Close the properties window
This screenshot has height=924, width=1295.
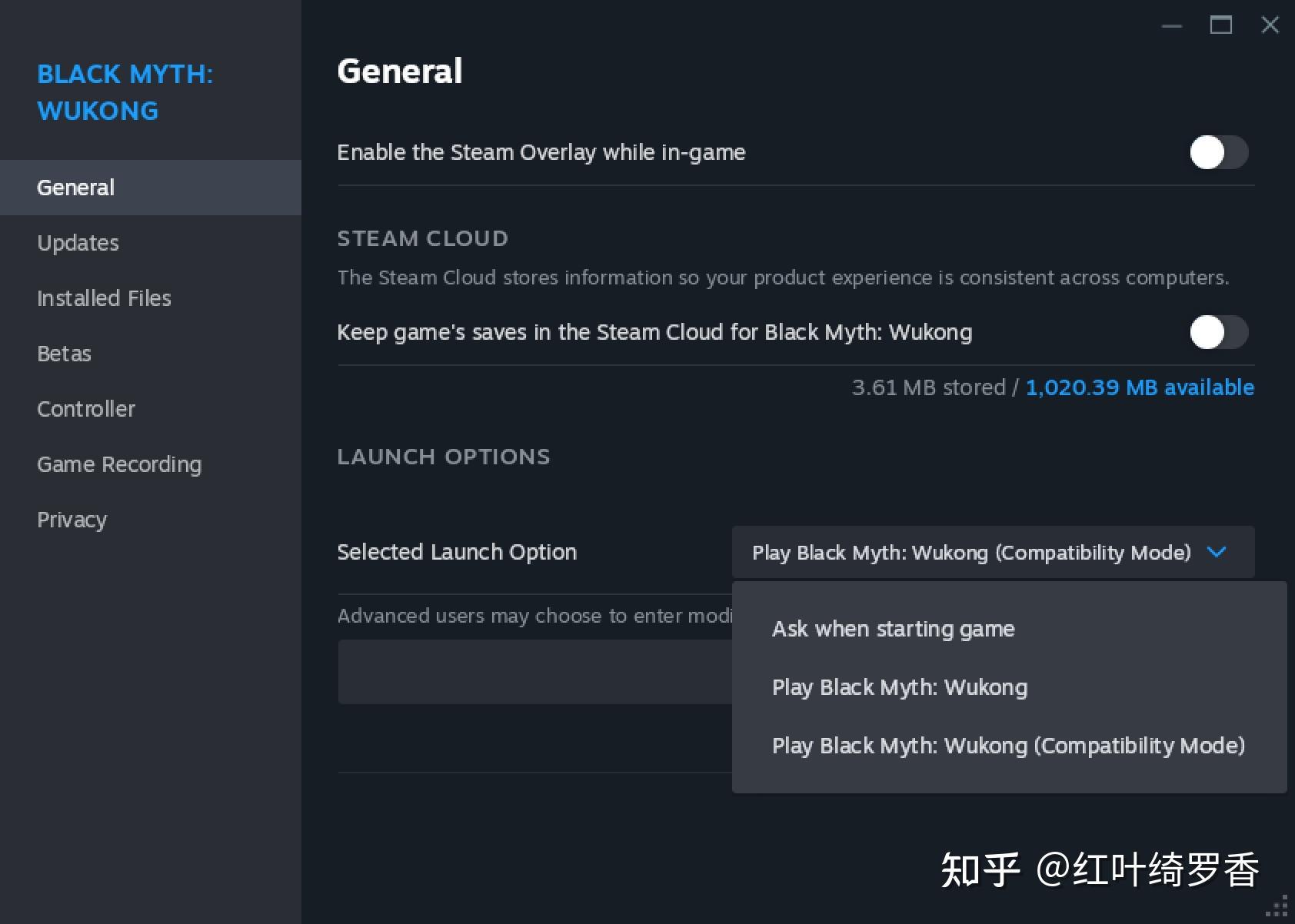(x=1270, y=25)
